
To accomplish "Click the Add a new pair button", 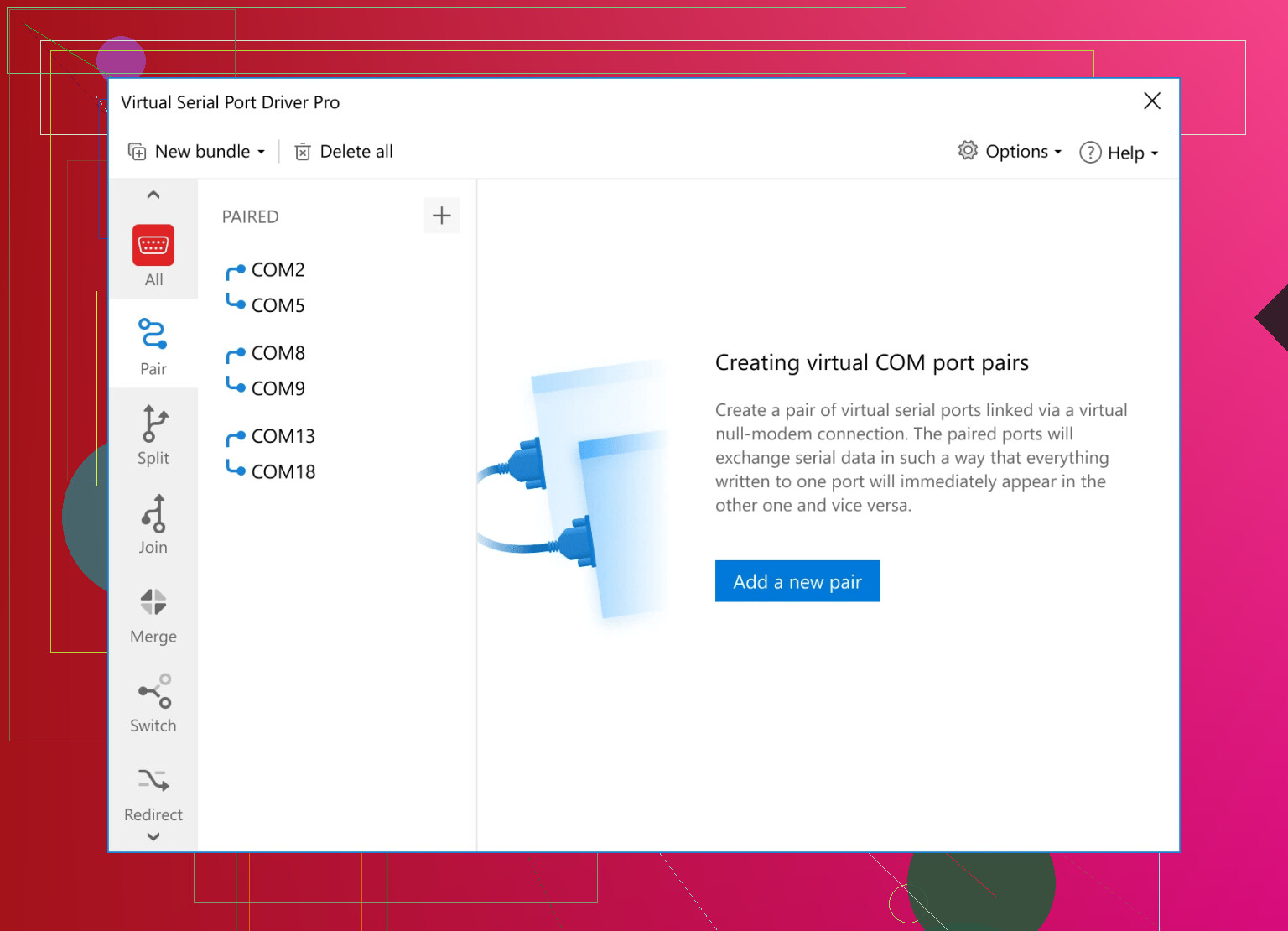I will [797, 581].
